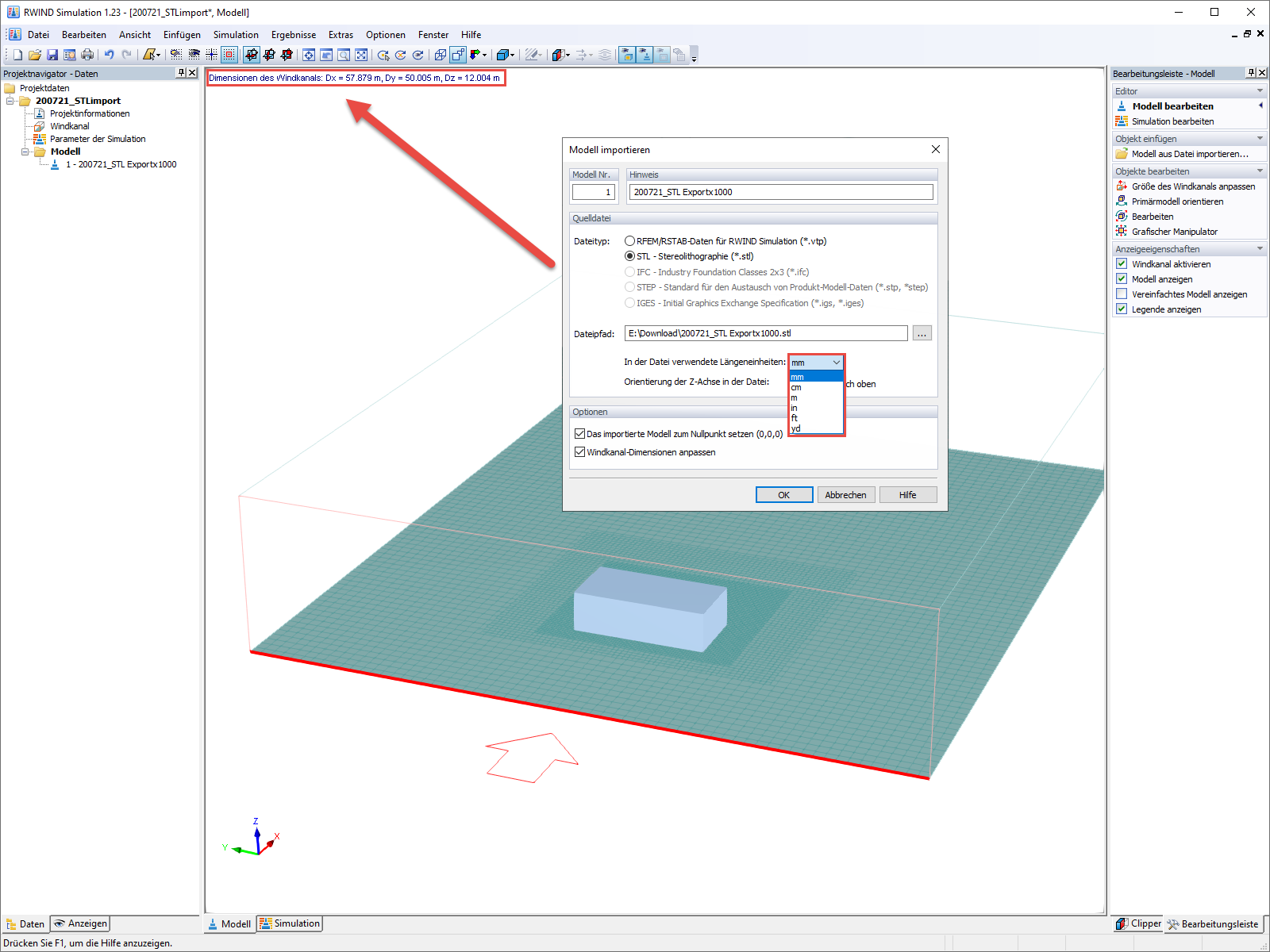The height and width of the screenshot is (952, 1270).
Task: Select the Windkanal tree item
Action: point(69,125)
